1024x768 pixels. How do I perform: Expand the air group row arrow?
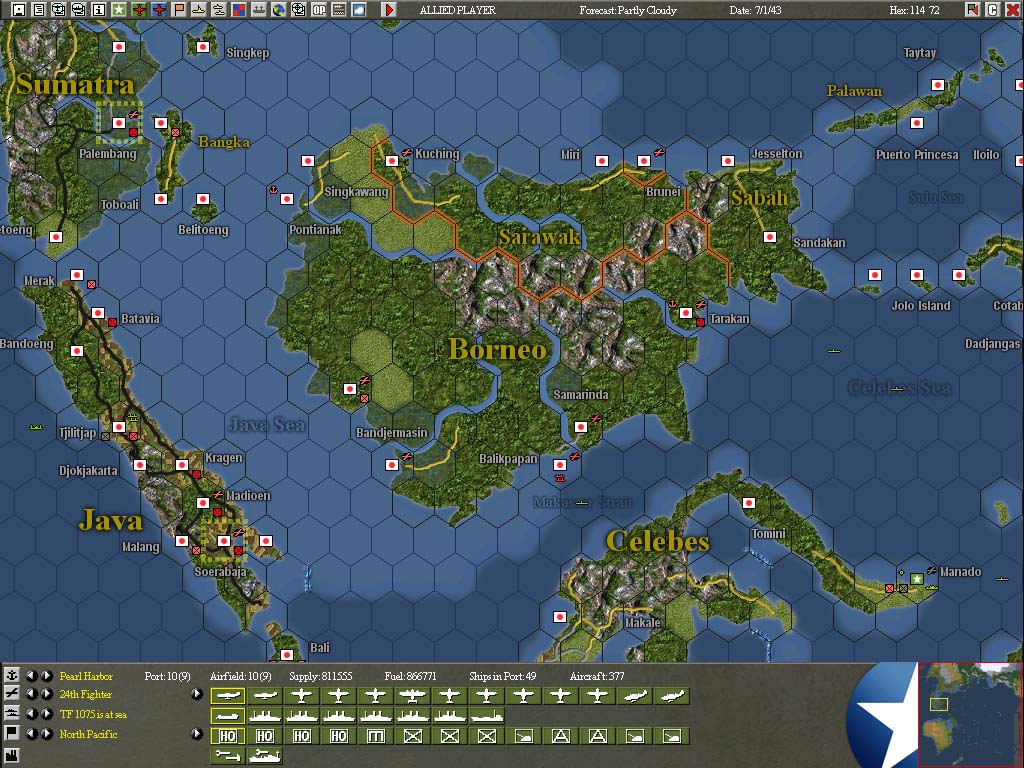197,694
